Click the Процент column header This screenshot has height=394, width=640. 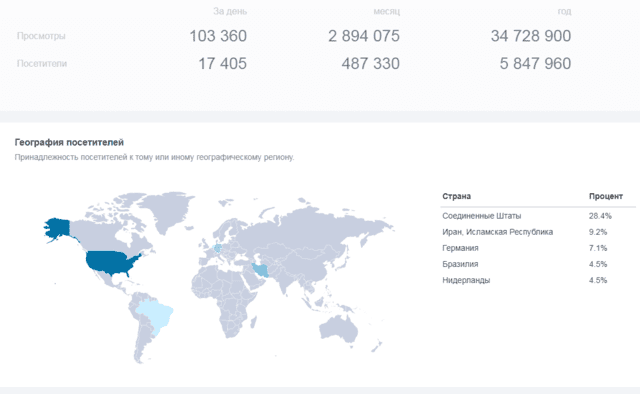pos(606,196)
